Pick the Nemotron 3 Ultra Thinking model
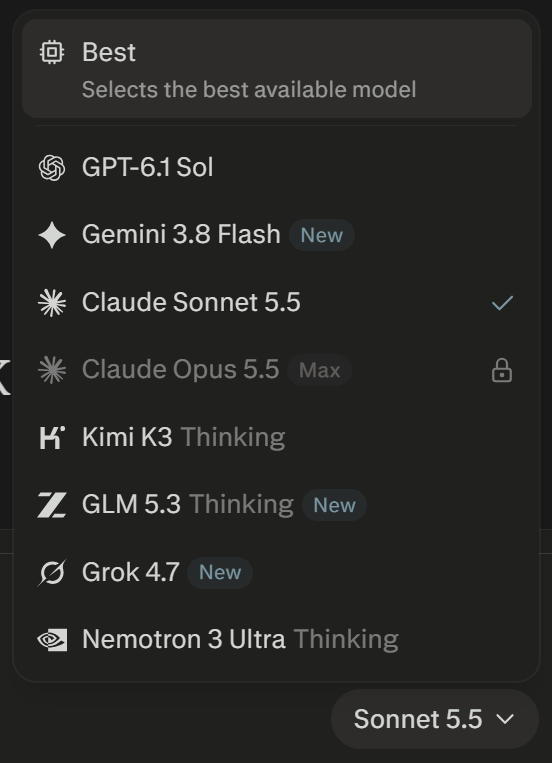Image resolution: width=552 pixels, height=763 pixels. click(276, 640)
